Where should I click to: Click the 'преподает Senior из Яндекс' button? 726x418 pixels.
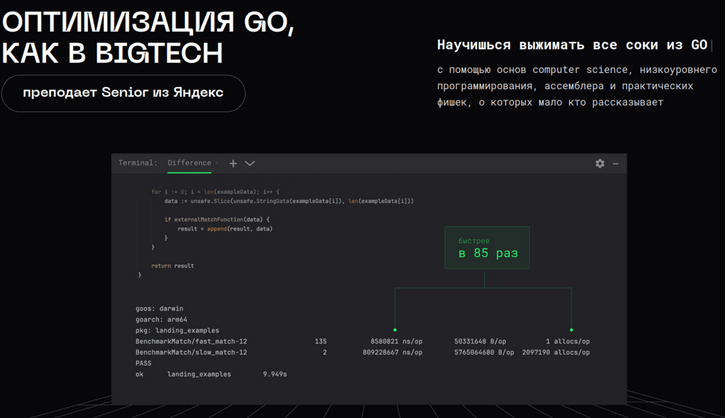pyautogui.click(x=122, y=93)
